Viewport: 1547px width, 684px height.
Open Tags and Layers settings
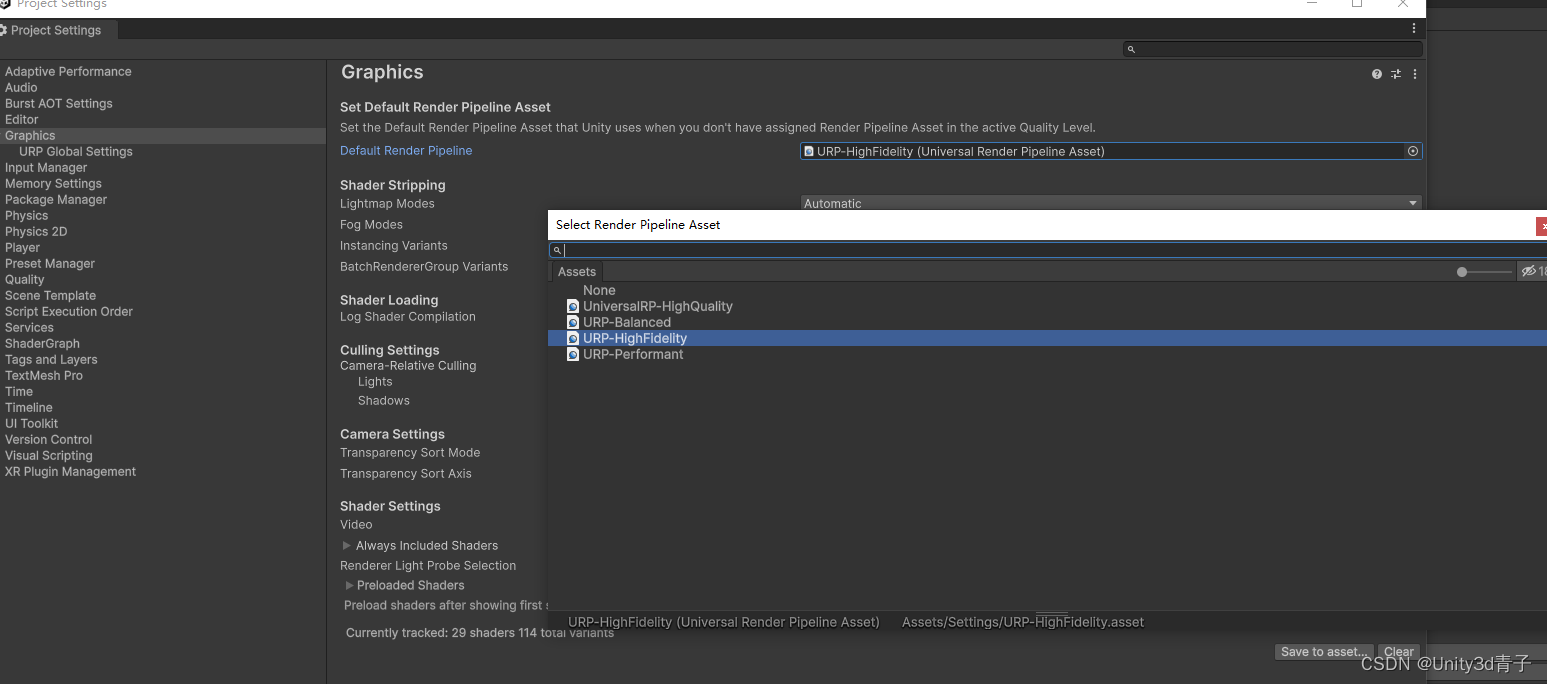(51, 359)
